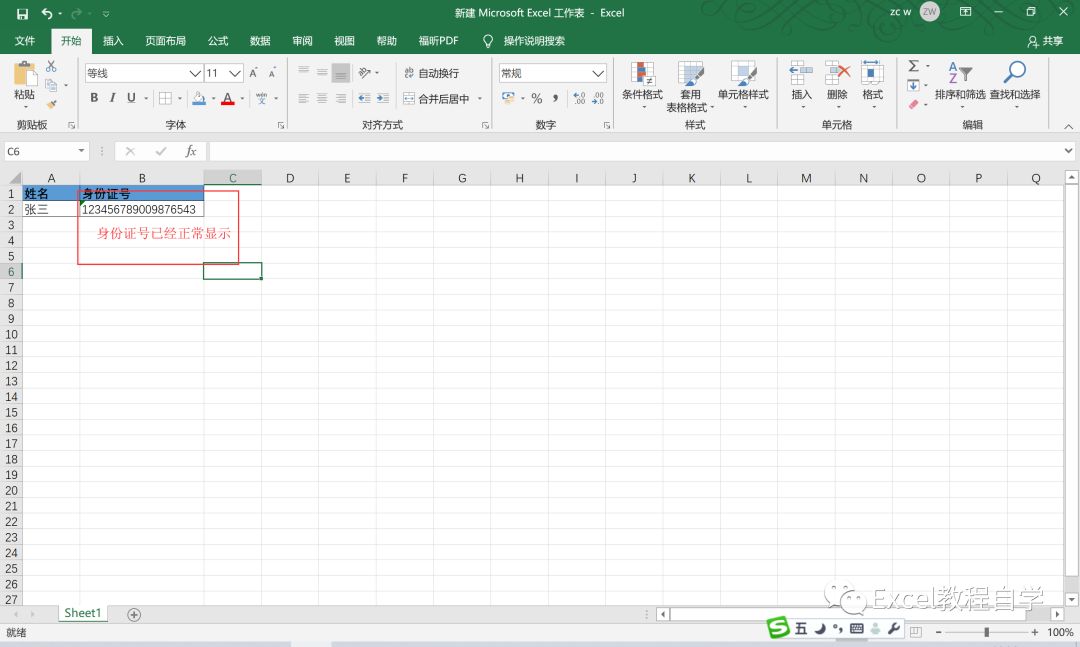Switch to the 插入 (Insert) tab

(113, 41)
